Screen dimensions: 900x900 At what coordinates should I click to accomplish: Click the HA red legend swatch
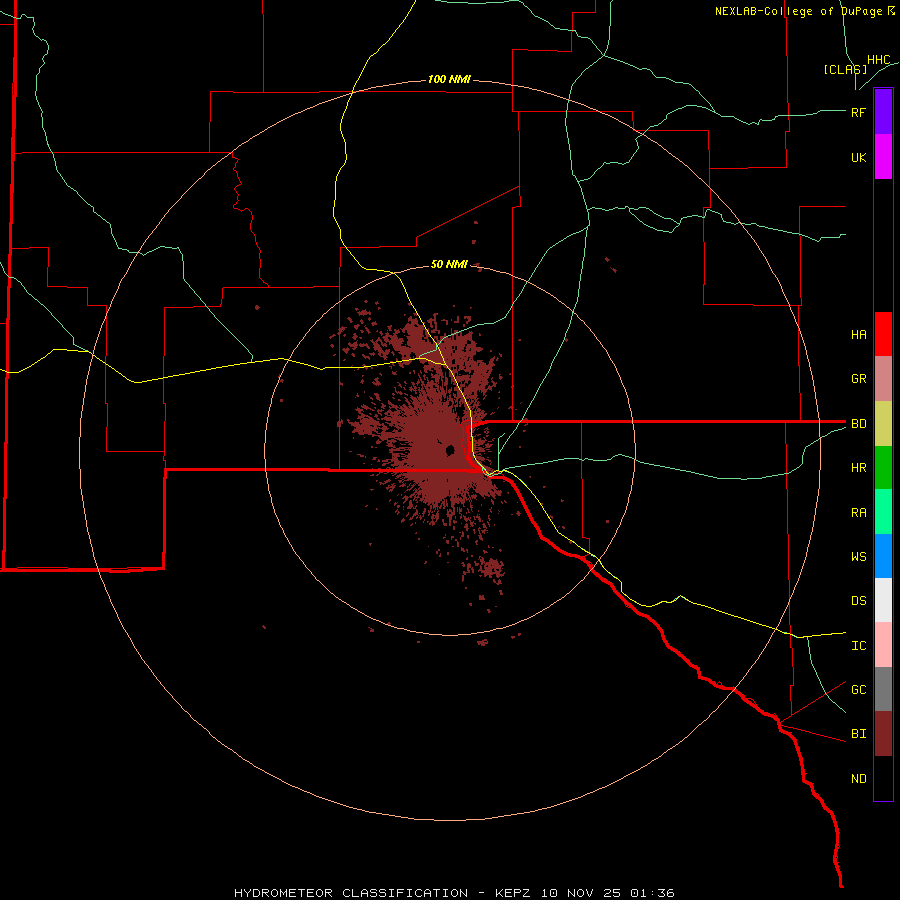pos(883,334)
